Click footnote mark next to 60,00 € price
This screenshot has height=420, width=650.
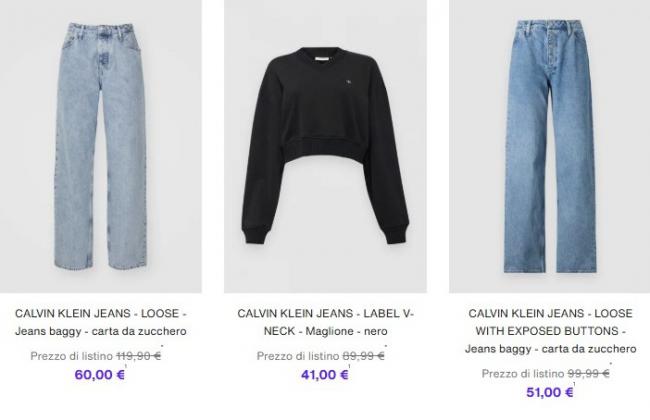[126, 366]
